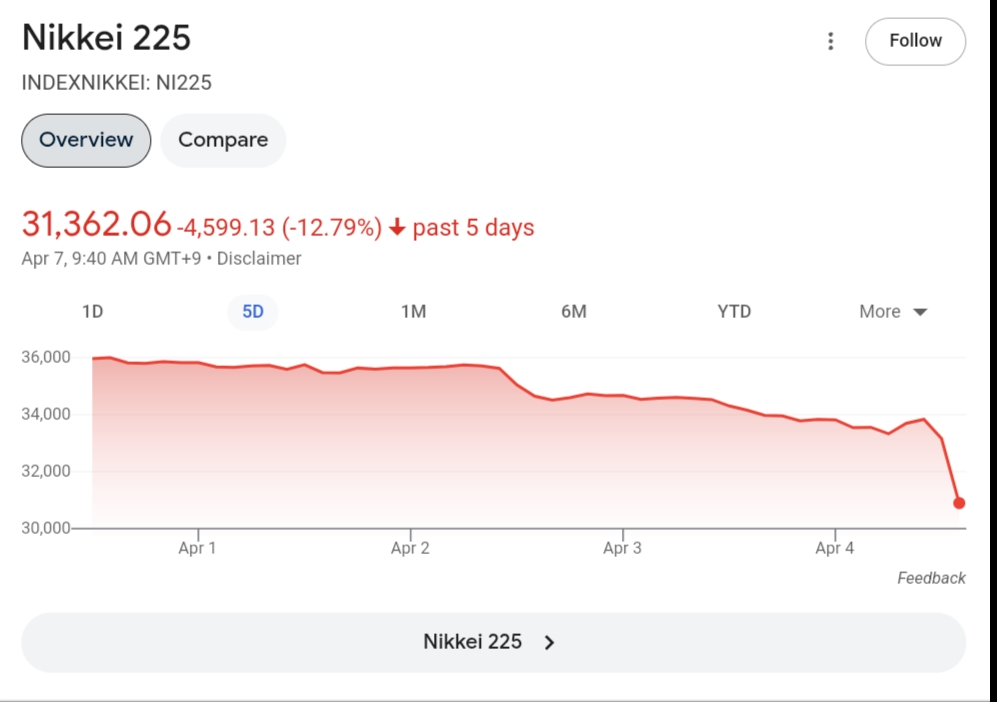Click the Nikkei 225 page title

tap(106, 39)
